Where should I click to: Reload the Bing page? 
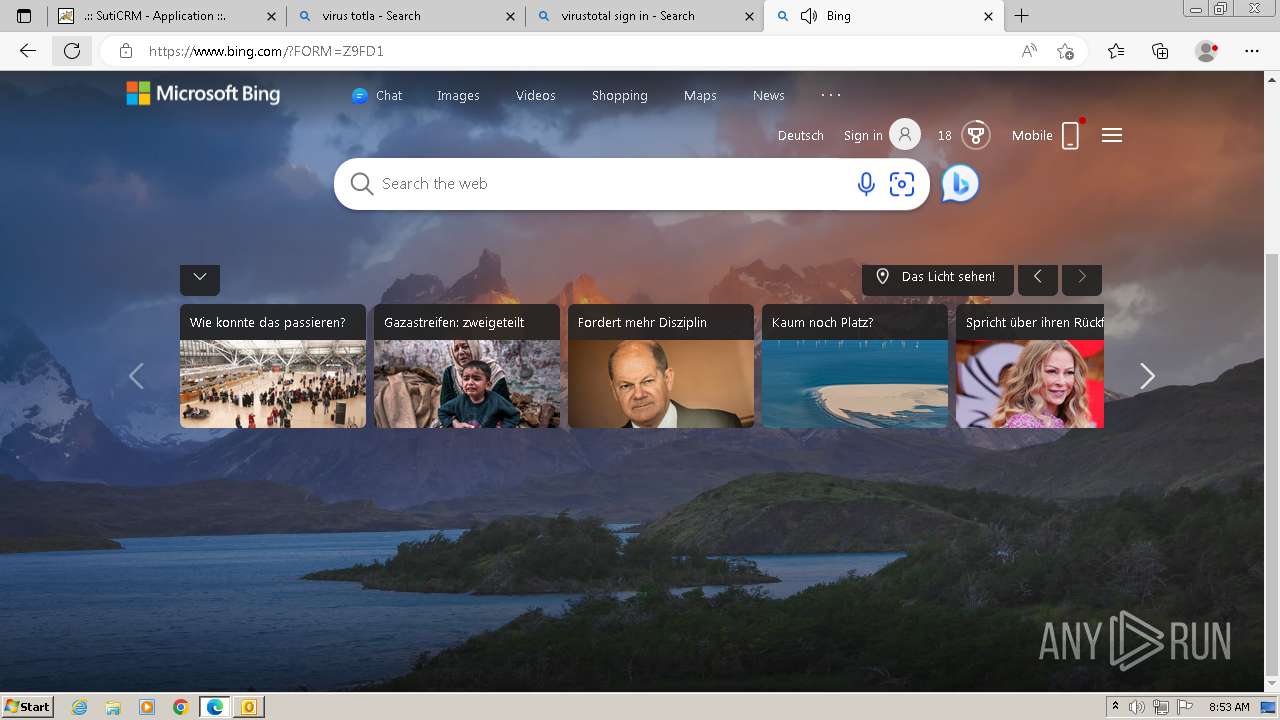(x=72, y=51)
